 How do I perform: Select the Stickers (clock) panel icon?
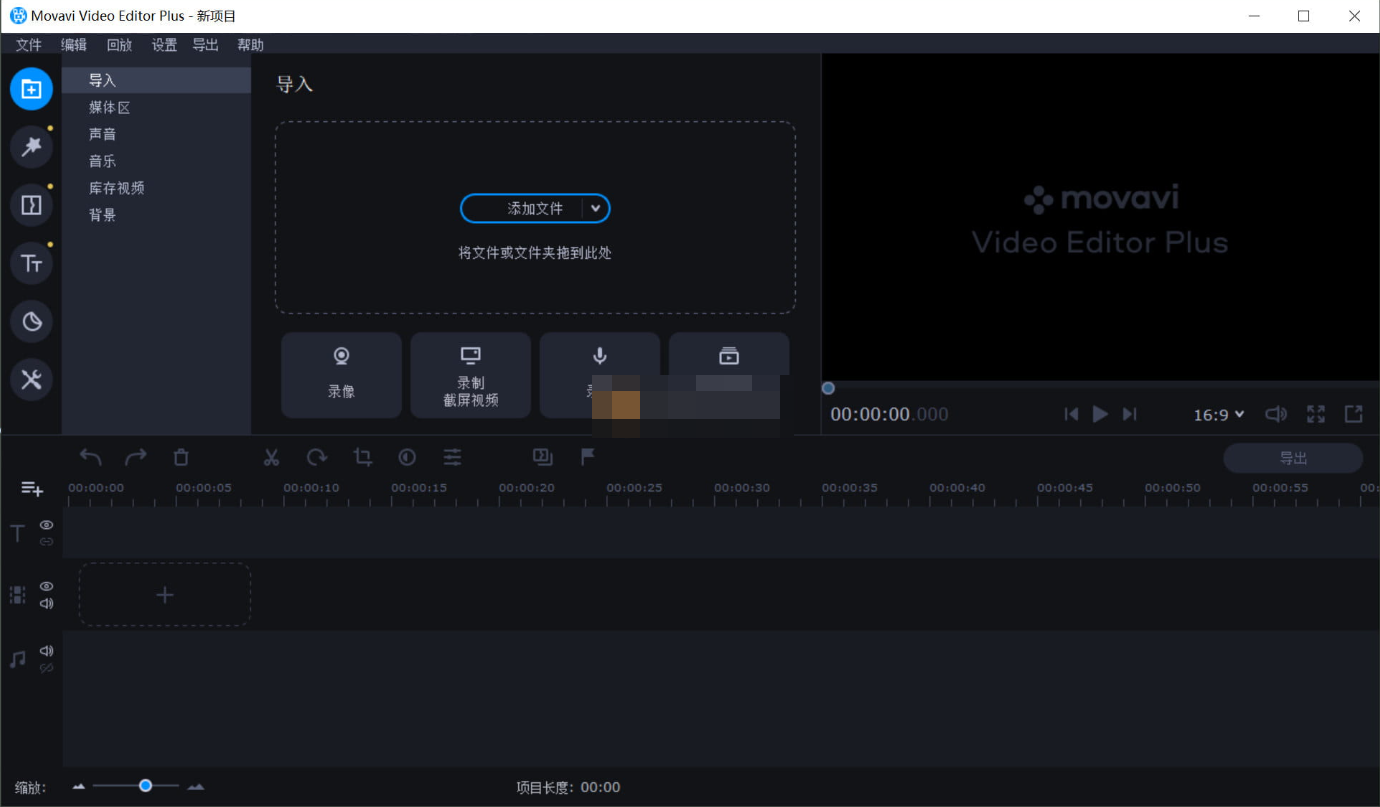click(x=31, y=321)
